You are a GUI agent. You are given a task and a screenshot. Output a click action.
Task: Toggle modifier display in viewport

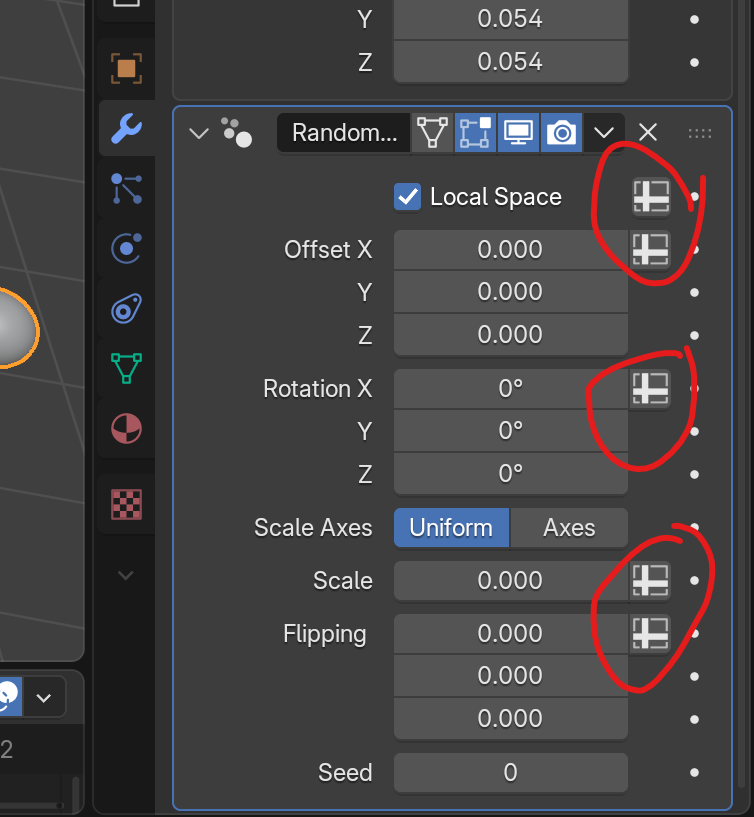pyautogui.click(x=518, y=132)
